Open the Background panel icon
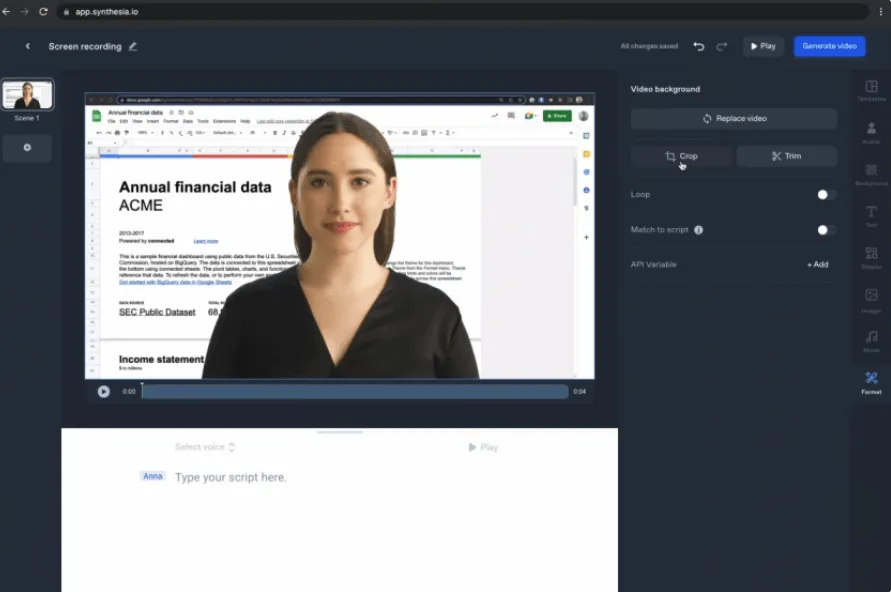Image resolution: width=891 pixels, height=592 pixels. (x=871, y=174)
